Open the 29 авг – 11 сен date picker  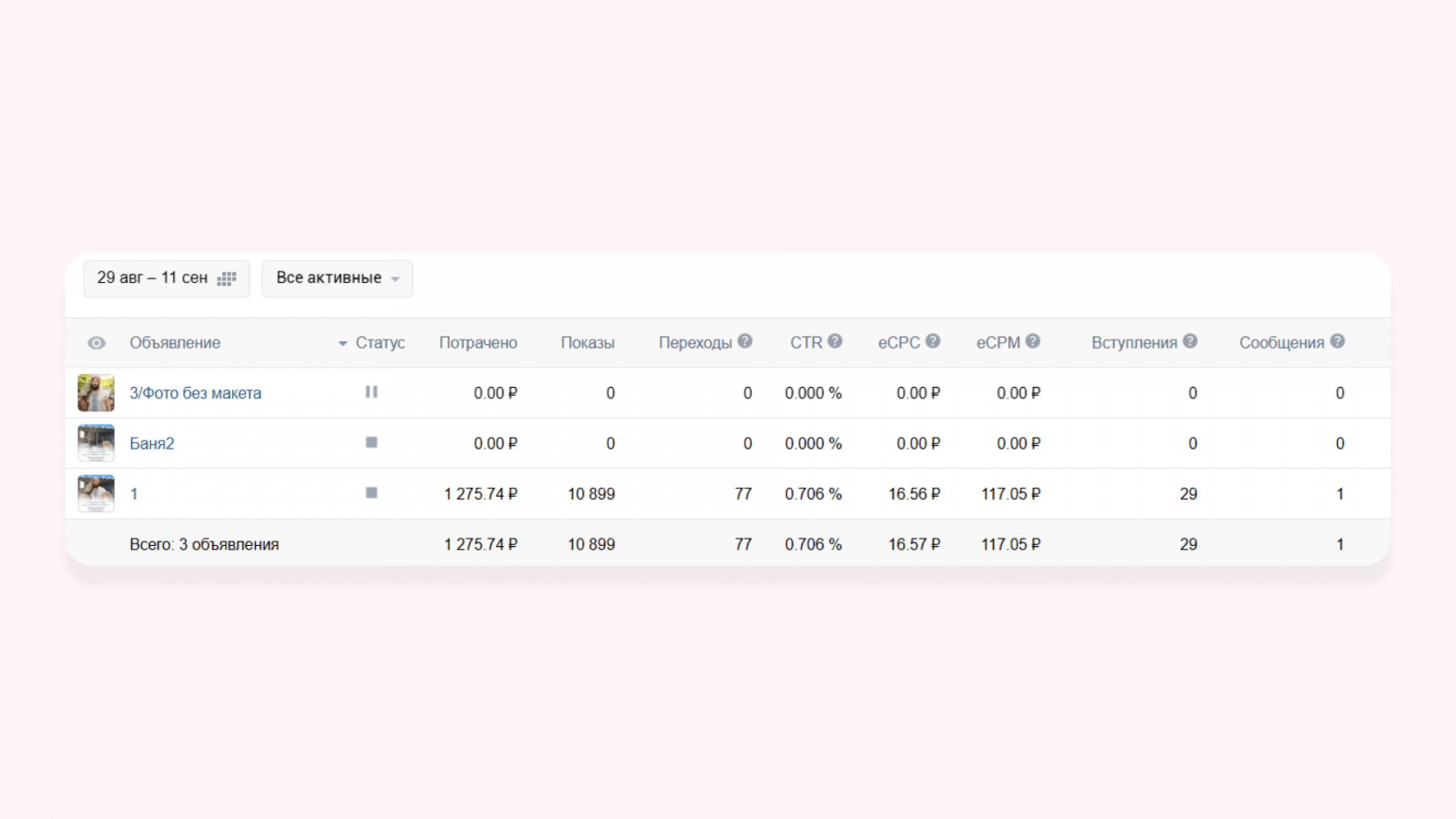pyautogui.click(x=167, y=278)
